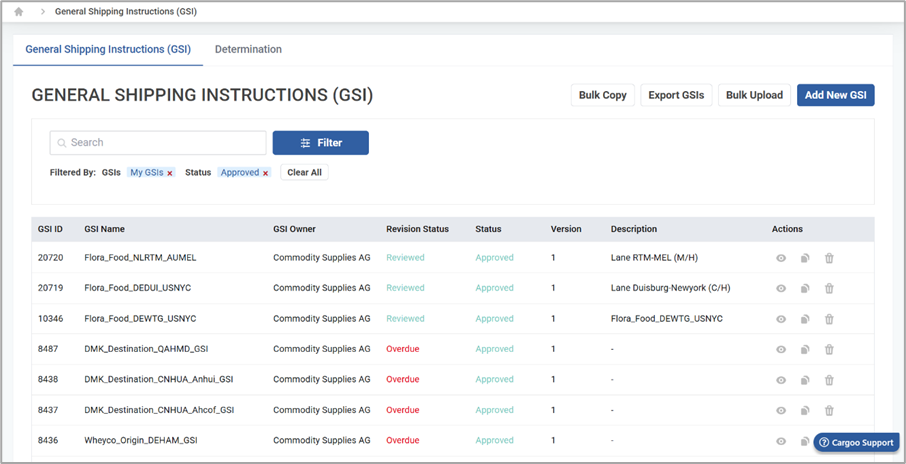Click GSI ID 10346 cell
Screen dimensions: 906x464
[50, 318]
